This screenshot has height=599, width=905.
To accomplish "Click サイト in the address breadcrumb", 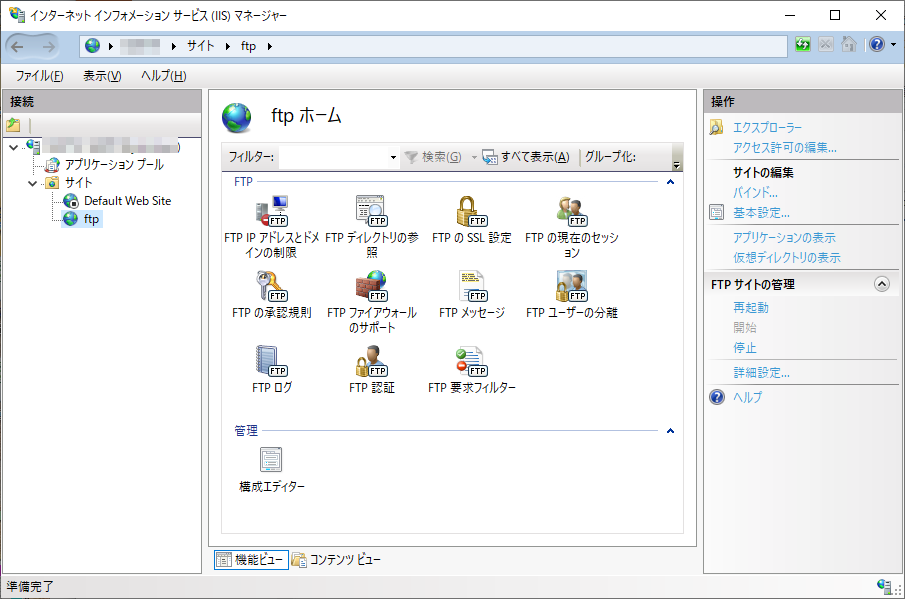I will (200, 46).
